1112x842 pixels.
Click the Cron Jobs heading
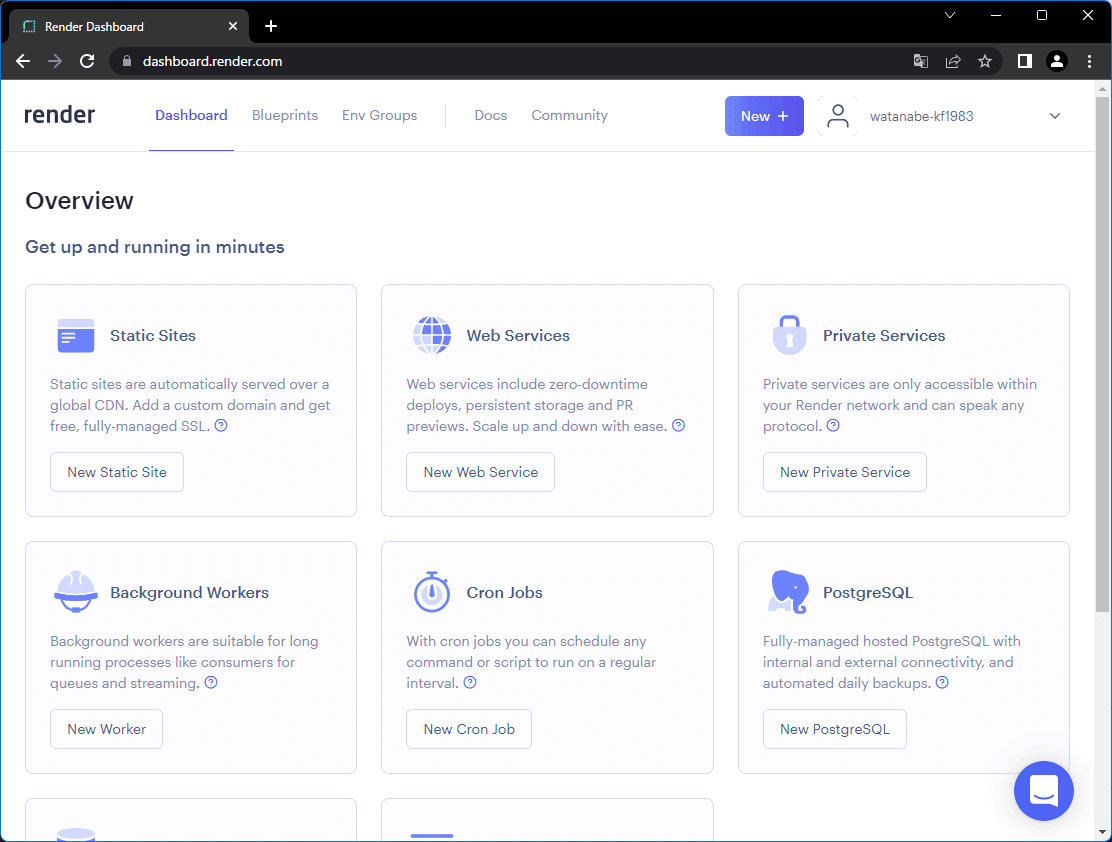click(x=504, y=592)
